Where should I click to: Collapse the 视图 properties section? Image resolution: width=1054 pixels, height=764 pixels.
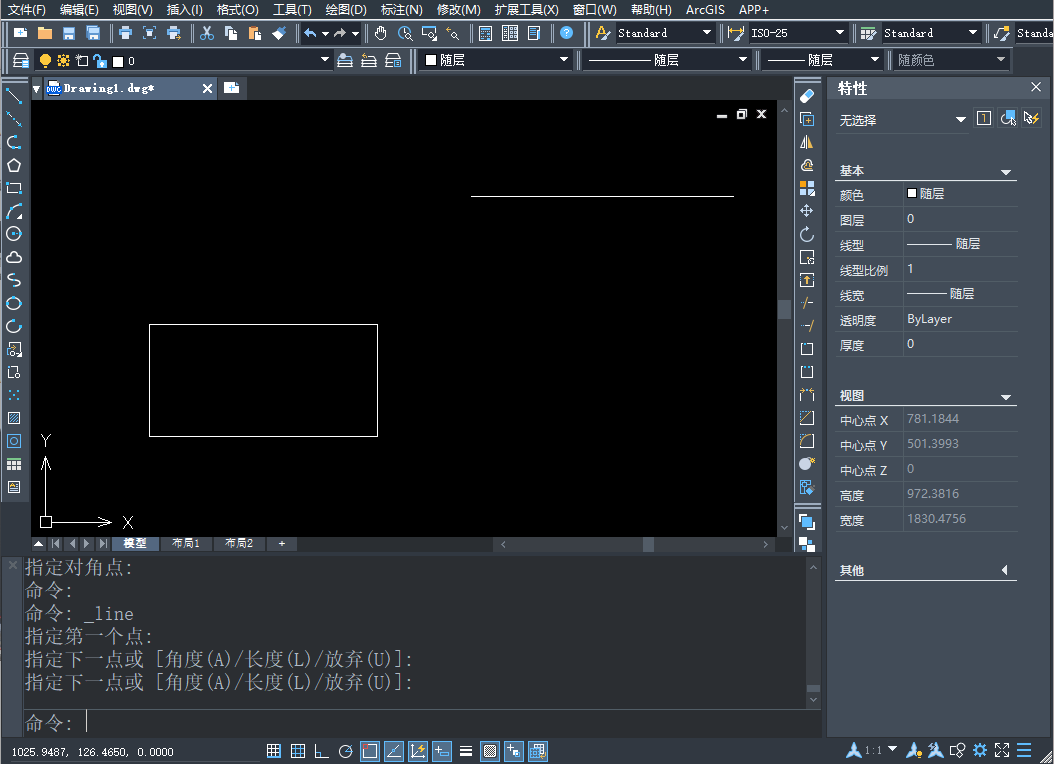pyautogui.click(x=1006, y=397)
